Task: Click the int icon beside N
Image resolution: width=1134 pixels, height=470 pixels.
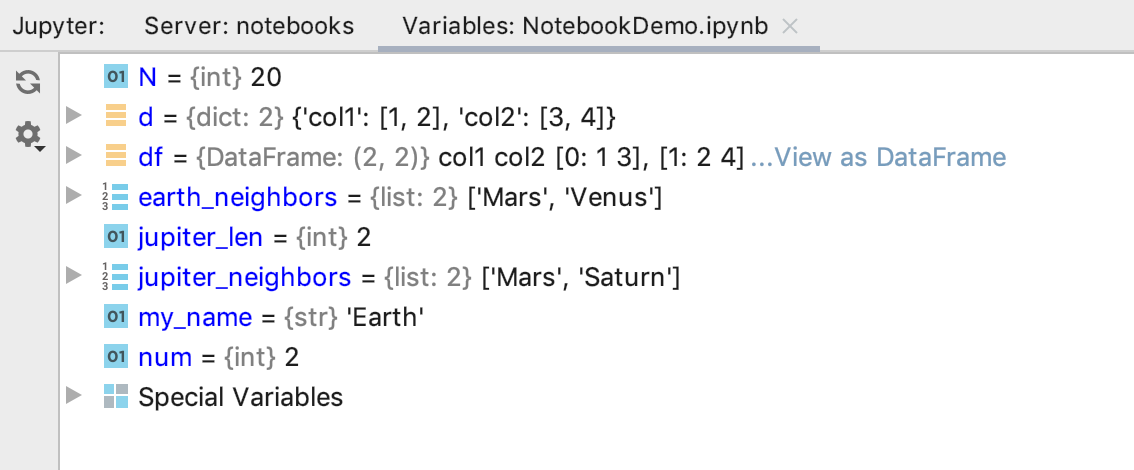Action: (116, 76)
